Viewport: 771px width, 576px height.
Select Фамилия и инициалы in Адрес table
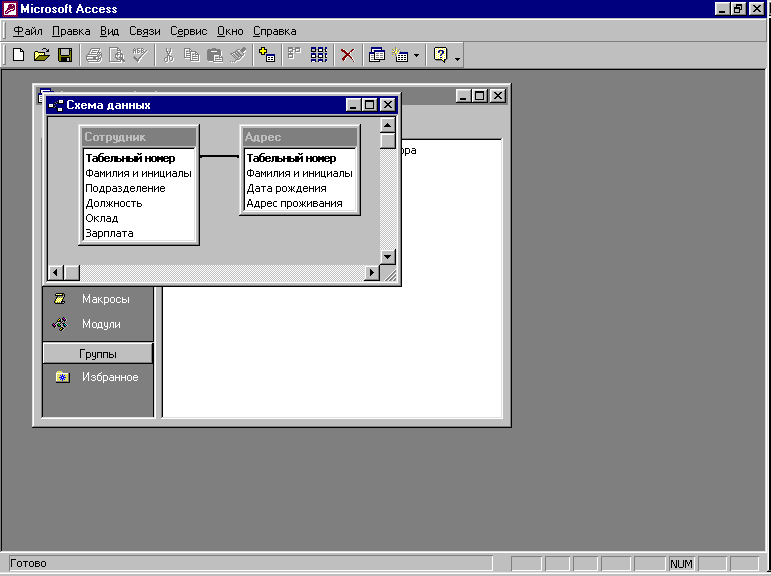[x=300, y=173]
